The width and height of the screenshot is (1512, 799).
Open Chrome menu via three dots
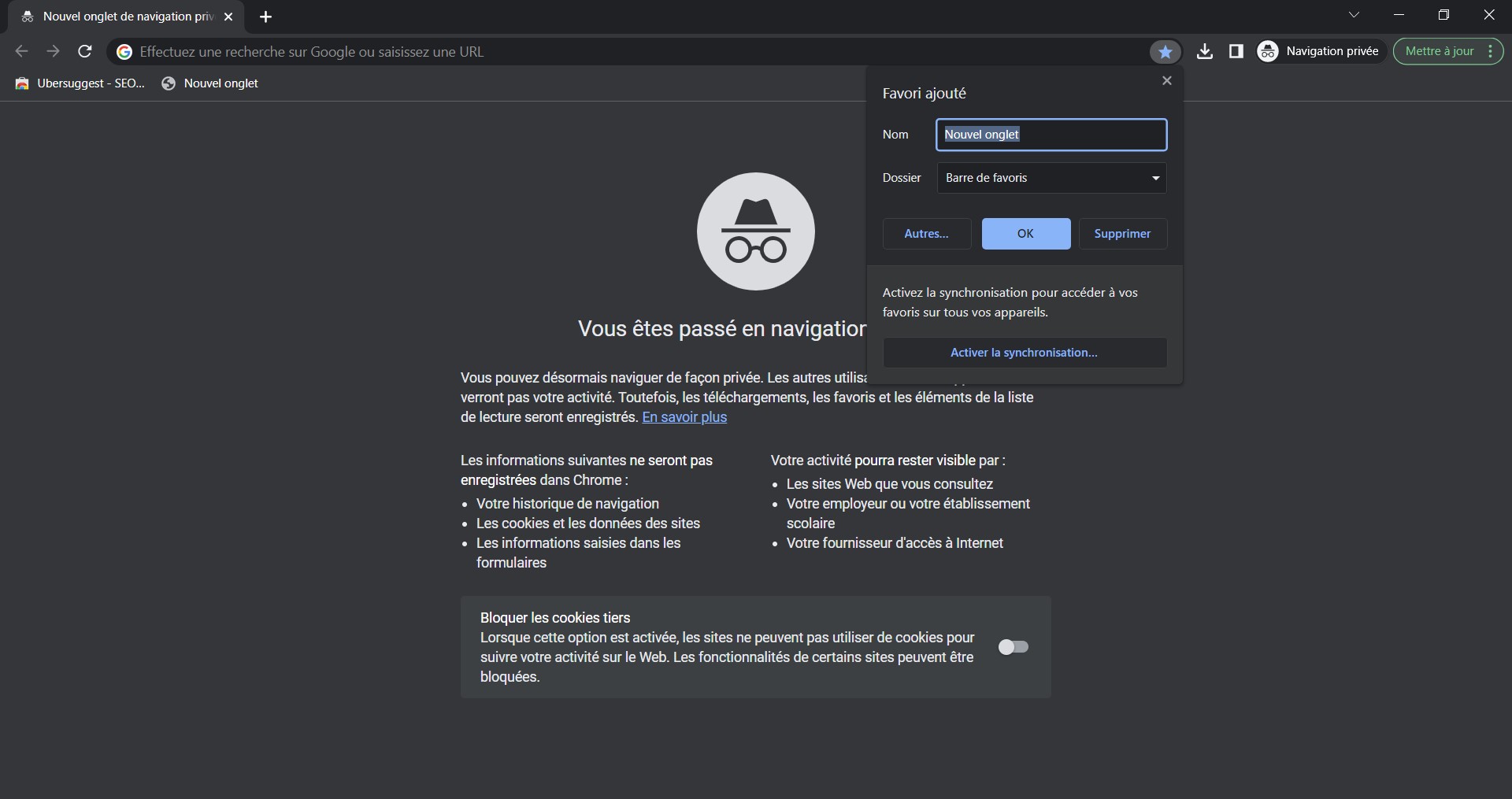(x=1490, y=52)
